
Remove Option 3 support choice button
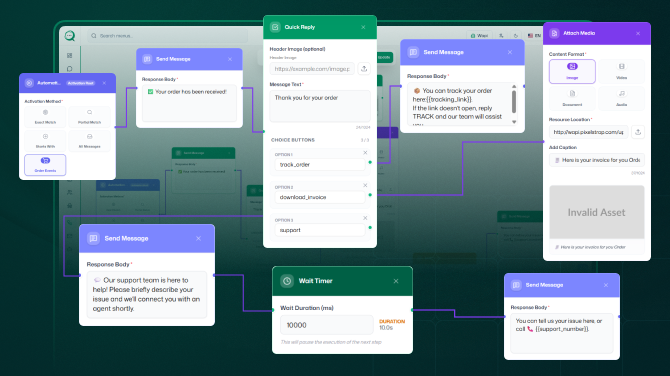click(x=365, y=218)
